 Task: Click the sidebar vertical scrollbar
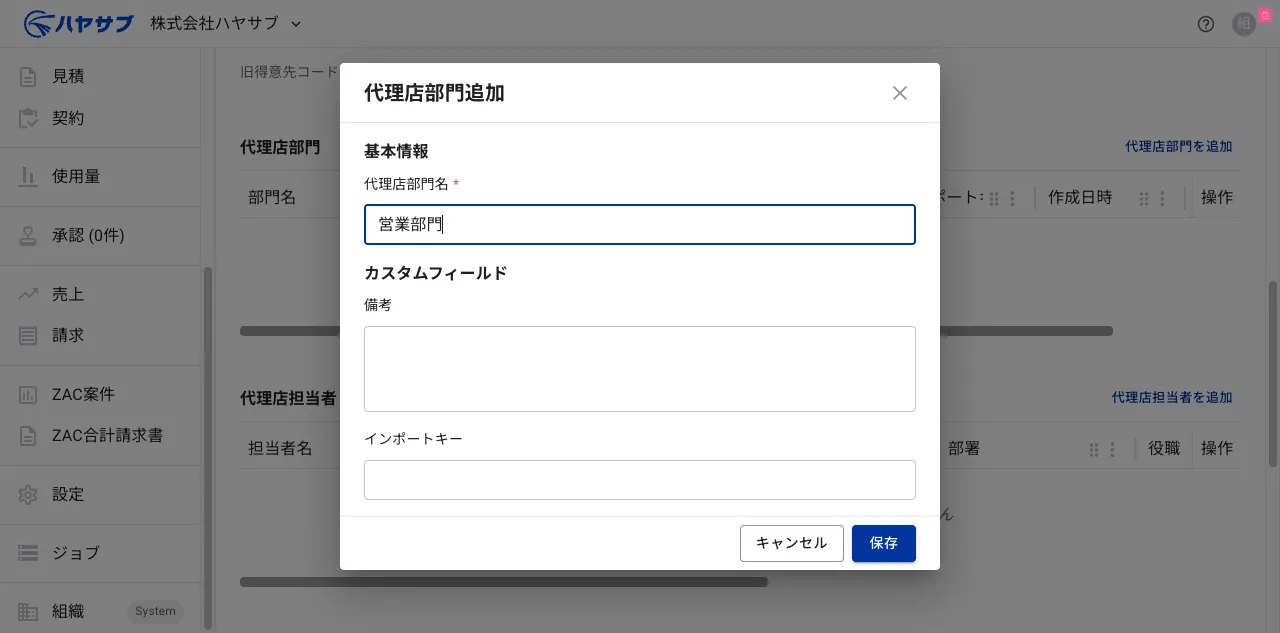(208, 447)
